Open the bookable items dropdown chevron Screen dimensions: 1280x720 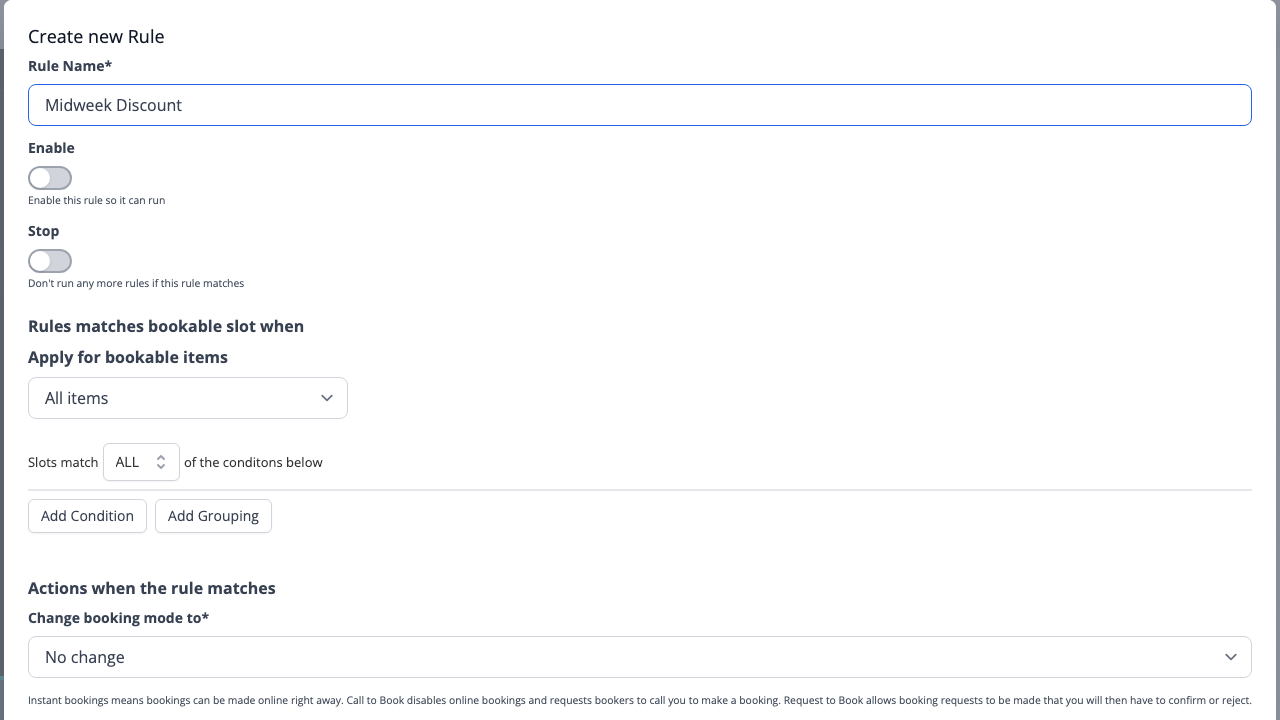(x=326, y=397)
